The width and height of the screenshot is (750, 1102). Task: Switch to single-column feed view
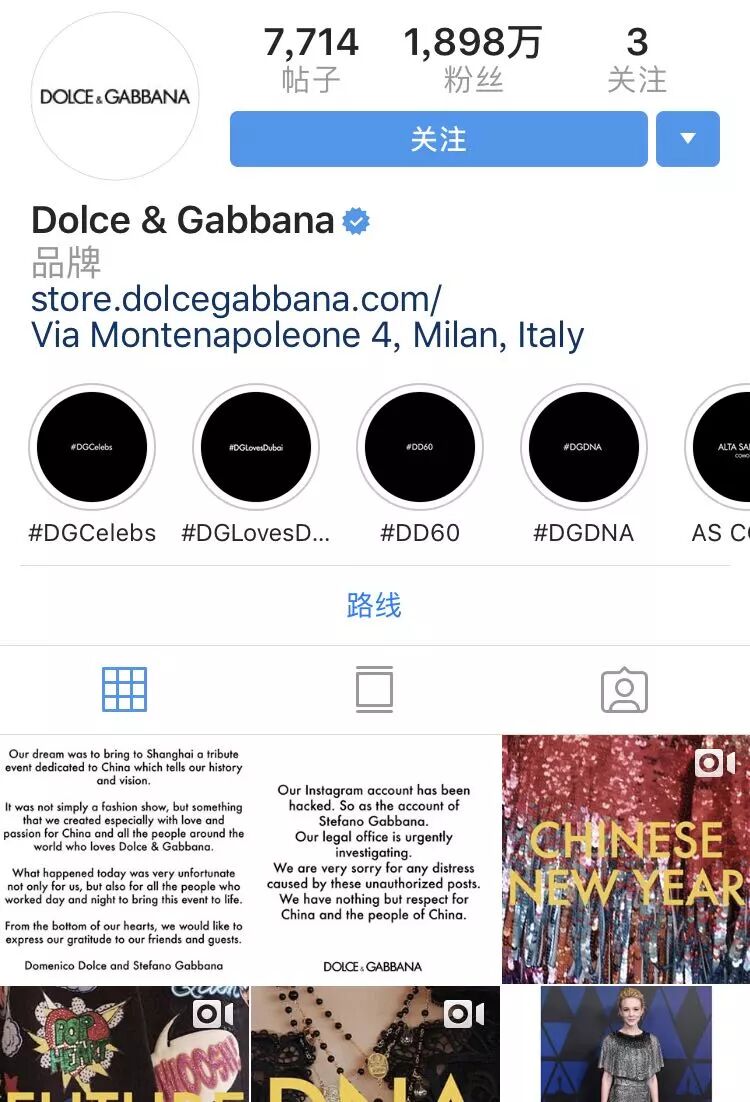click(375, 689)
